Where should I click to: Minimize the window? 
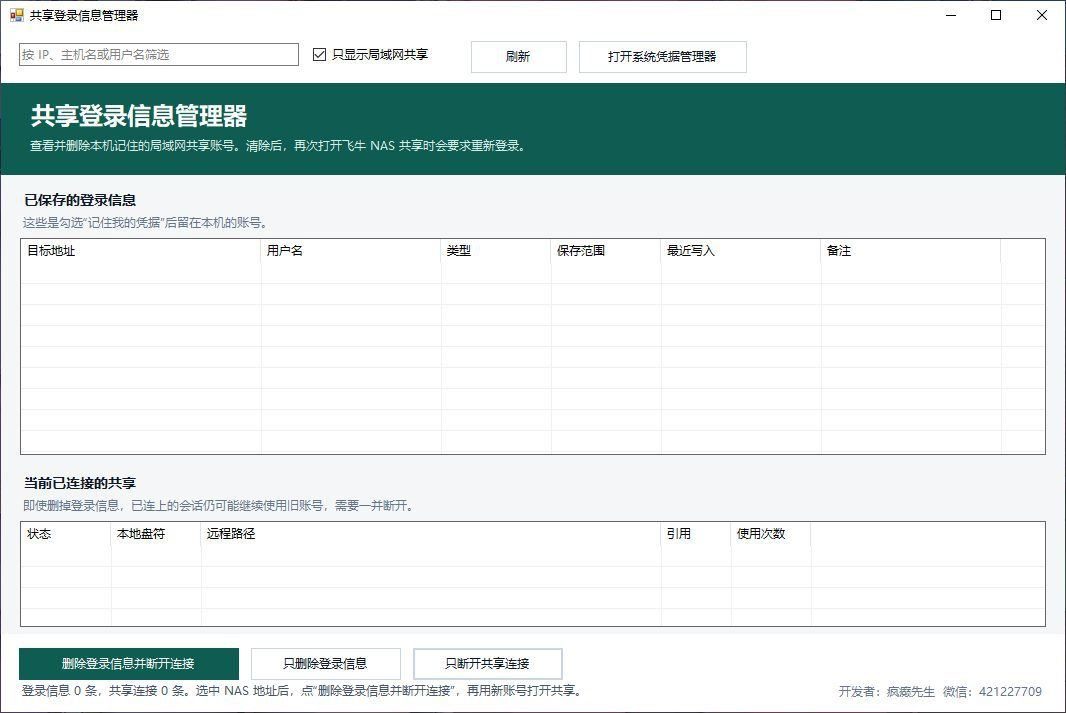951,15
